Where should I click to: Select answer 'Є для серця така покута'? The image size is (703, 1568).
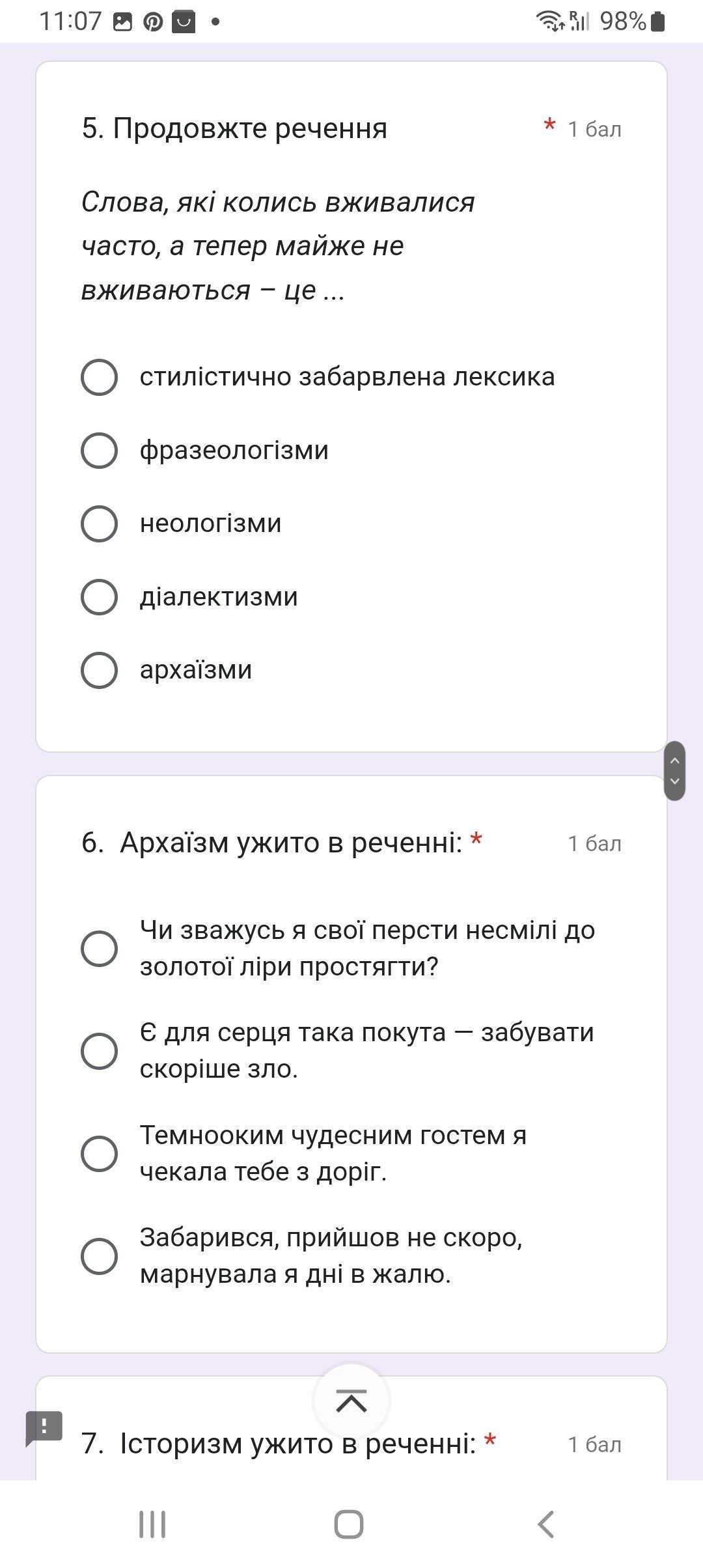click(x=100, y=1051)
